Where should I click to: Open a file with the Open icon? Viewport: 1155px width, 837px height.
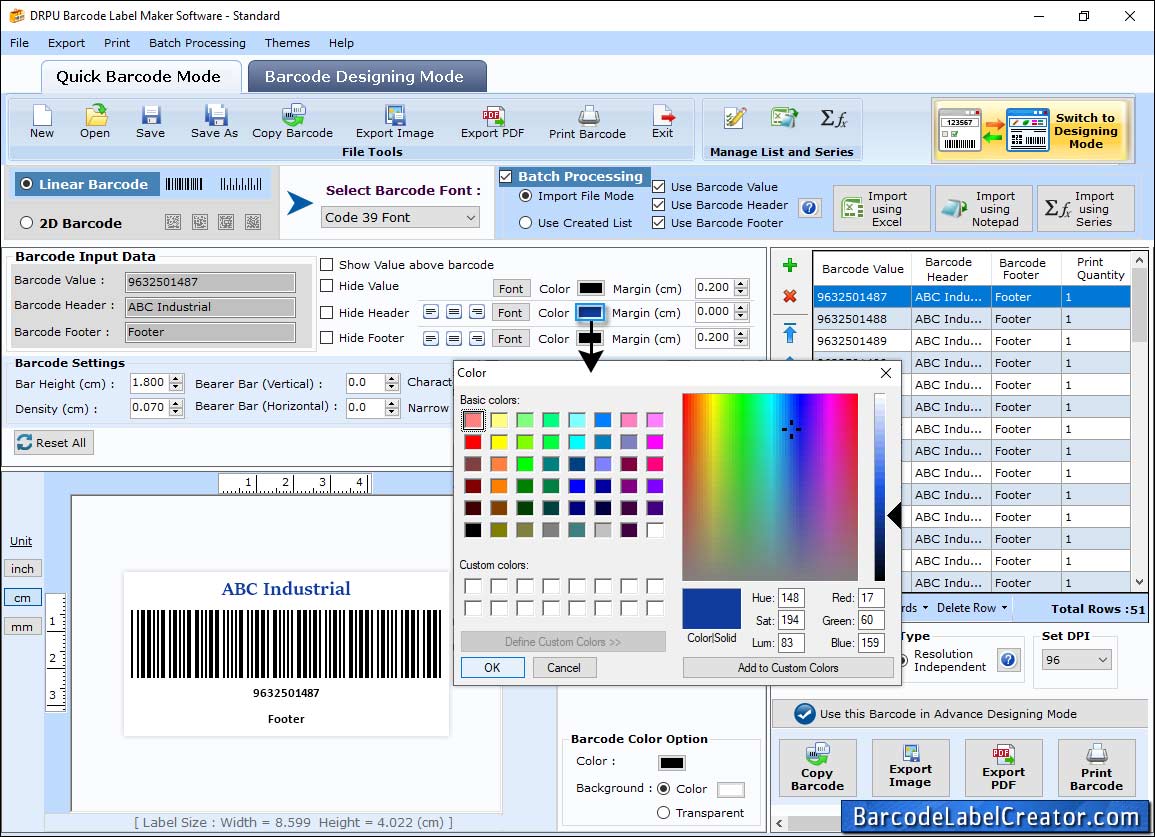coord(95,122)
